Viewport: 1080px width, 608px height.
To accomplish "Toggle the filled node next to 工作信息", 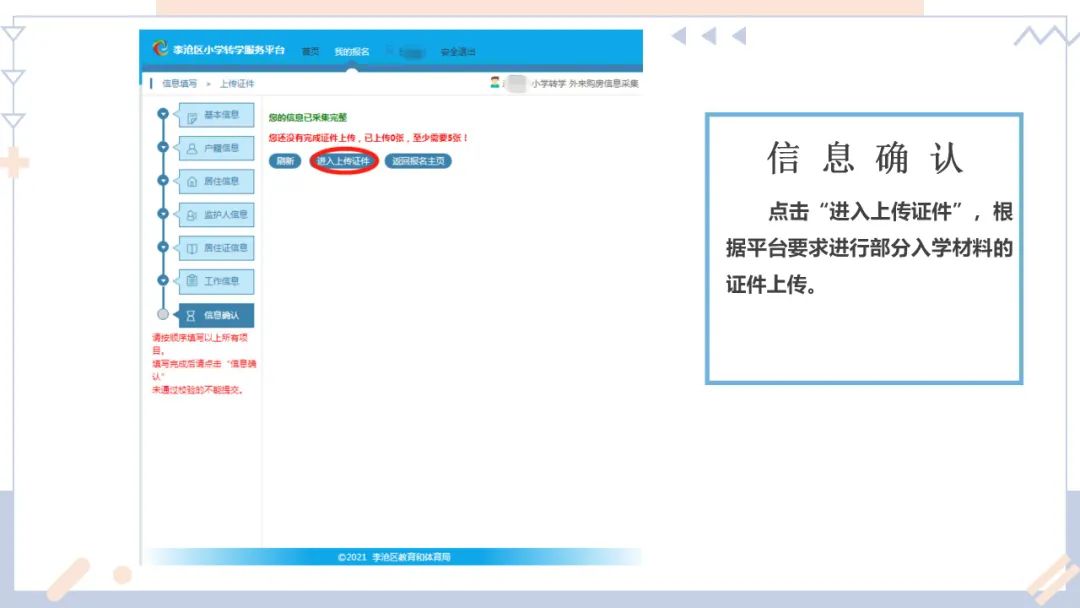I will 163,281.
